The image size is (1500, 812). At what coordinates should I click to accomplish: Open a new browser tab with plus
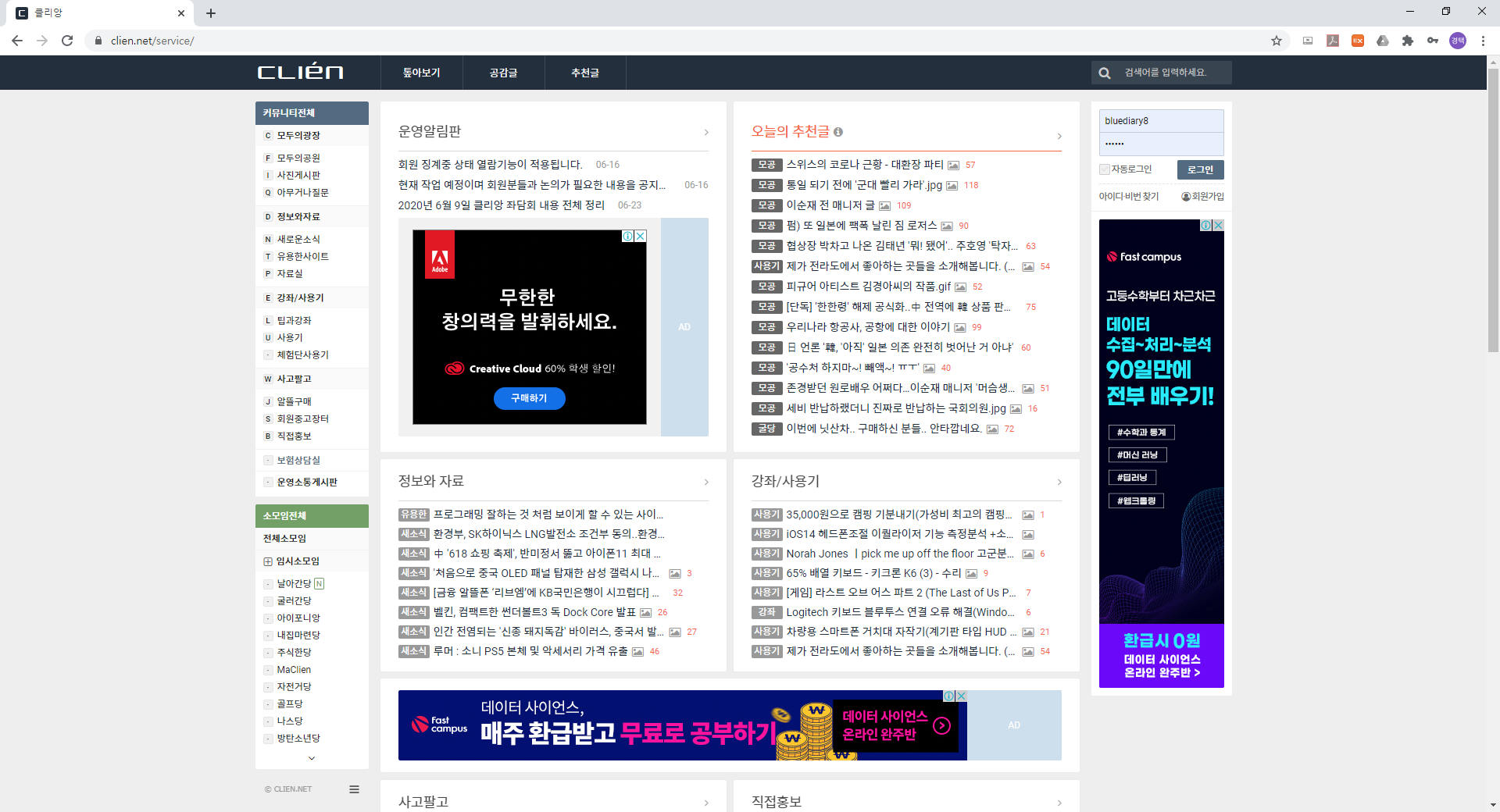(211, 13)
